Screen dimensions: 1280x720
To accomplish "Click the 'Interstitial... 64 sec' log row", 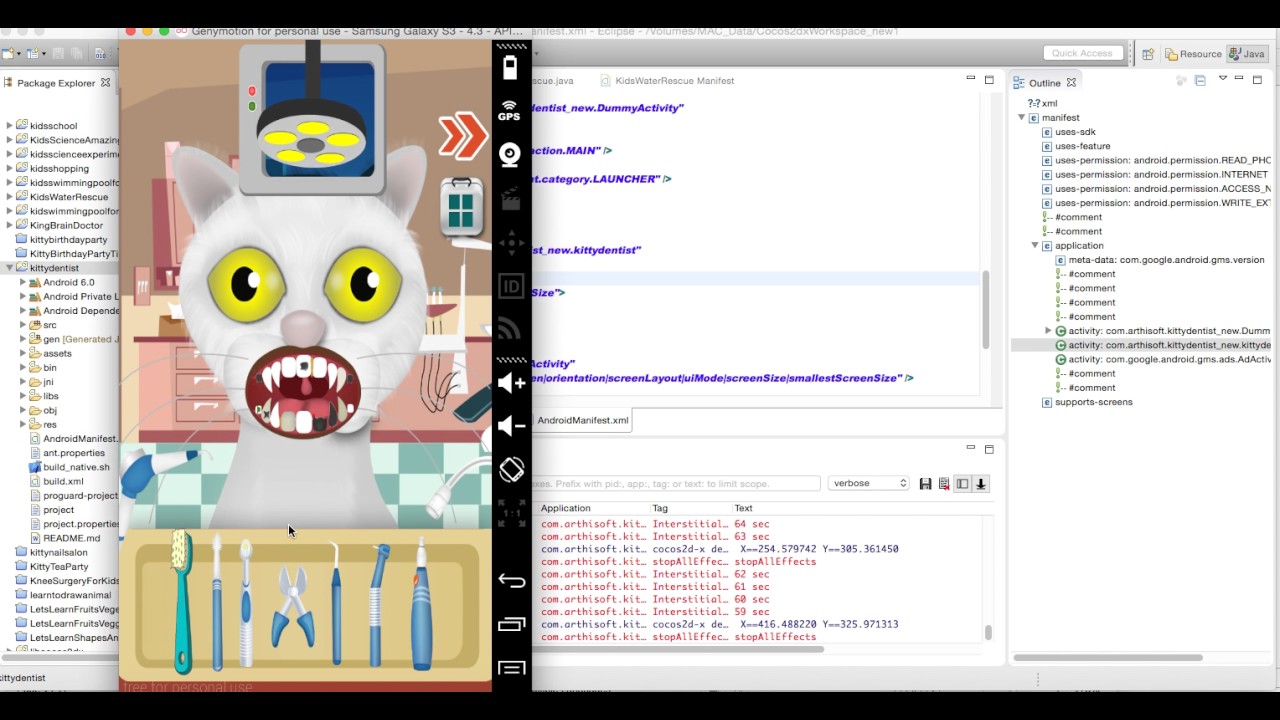I will 760,524.
